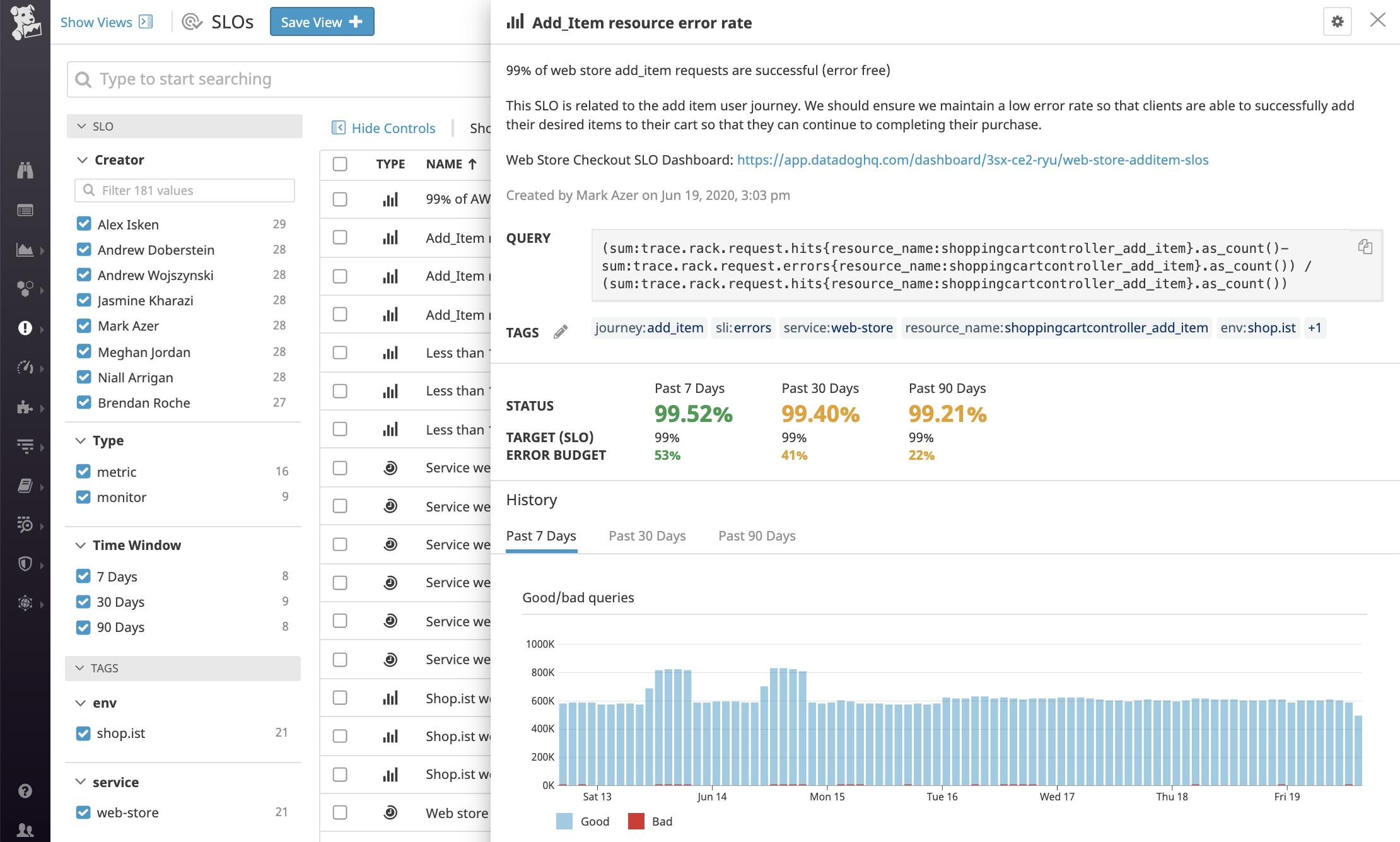1400x842 pixels.
Task: Open the APM gauge icon in sidebar
Action: point(25,368)
